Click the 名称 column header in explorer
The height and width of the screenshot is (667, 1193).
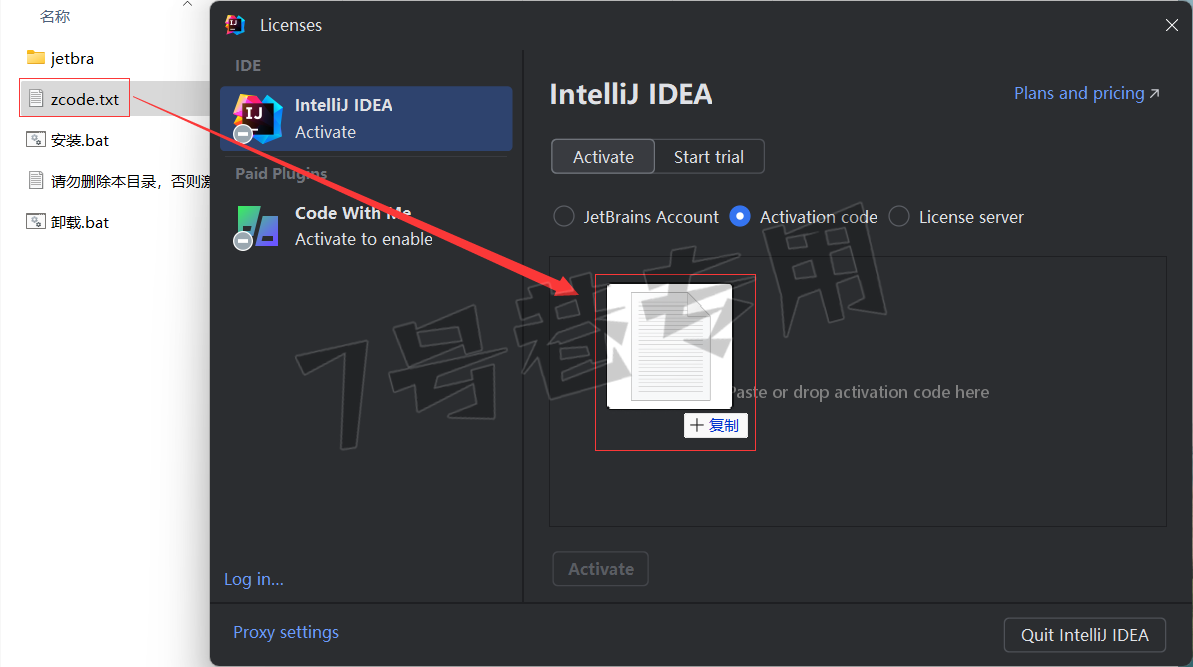[x=55, y=17]
